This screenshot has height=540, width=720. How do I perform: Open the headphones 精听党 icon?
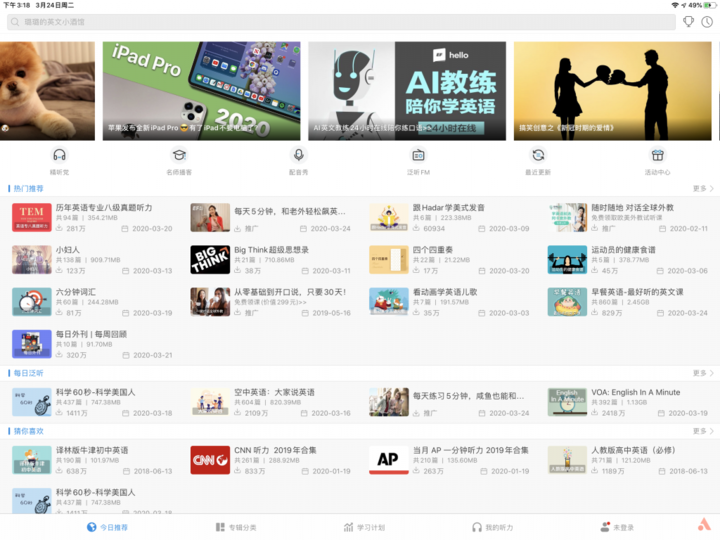59,155
